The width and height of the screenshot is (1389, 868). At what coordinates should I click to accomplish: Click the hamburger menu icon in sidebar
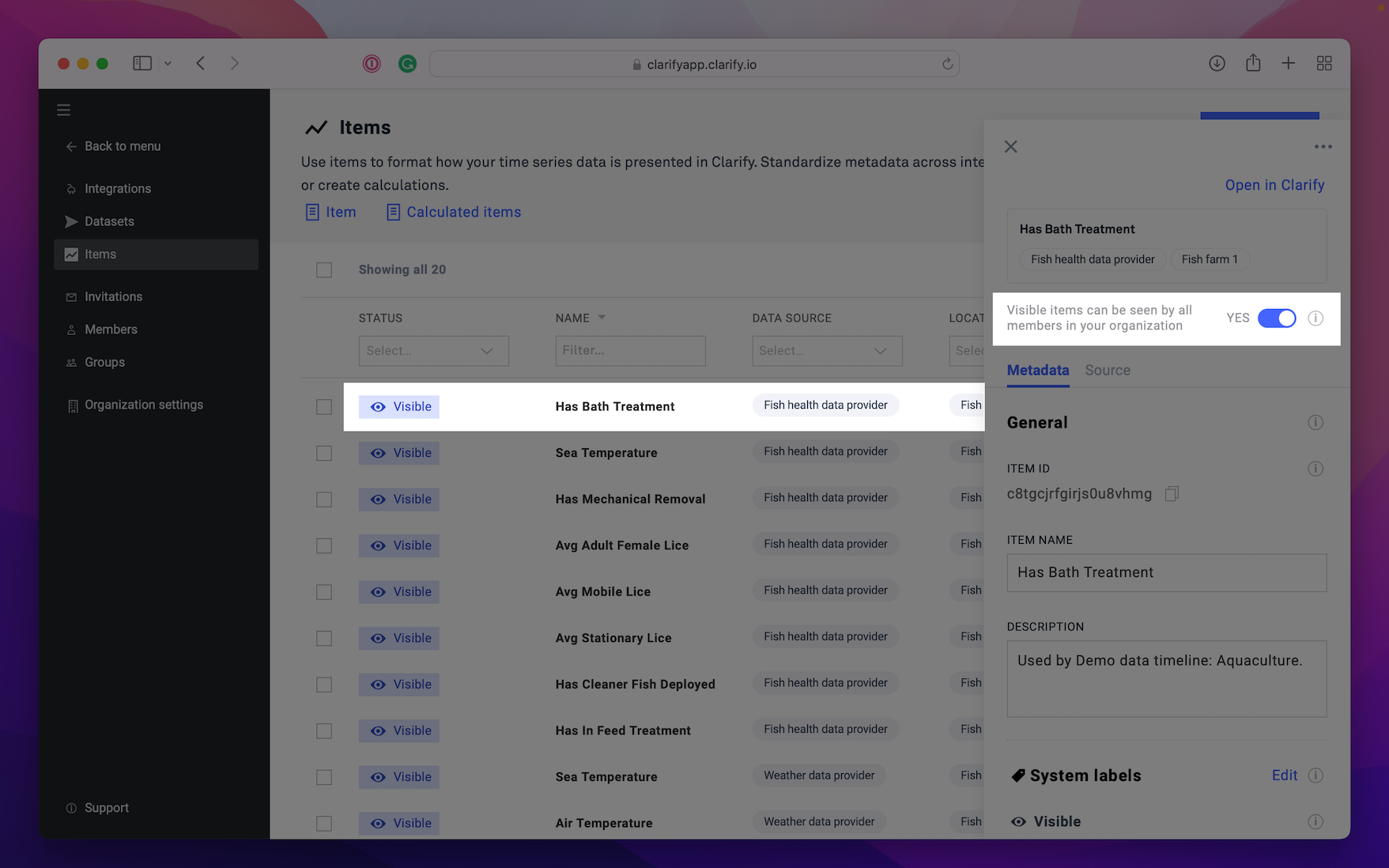(64, 111)
